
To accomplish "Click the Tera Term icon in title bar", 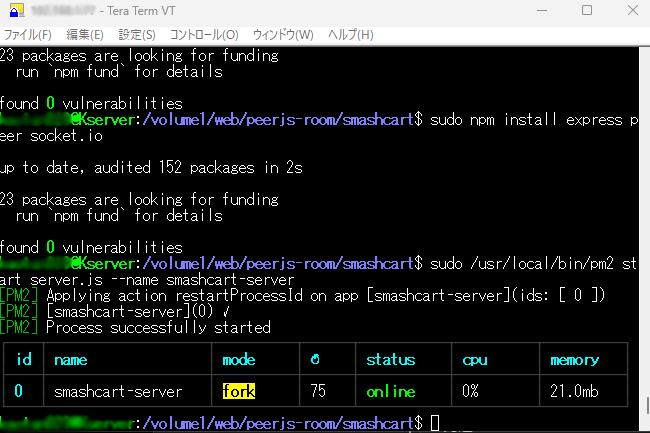I will tap(13, 11).
